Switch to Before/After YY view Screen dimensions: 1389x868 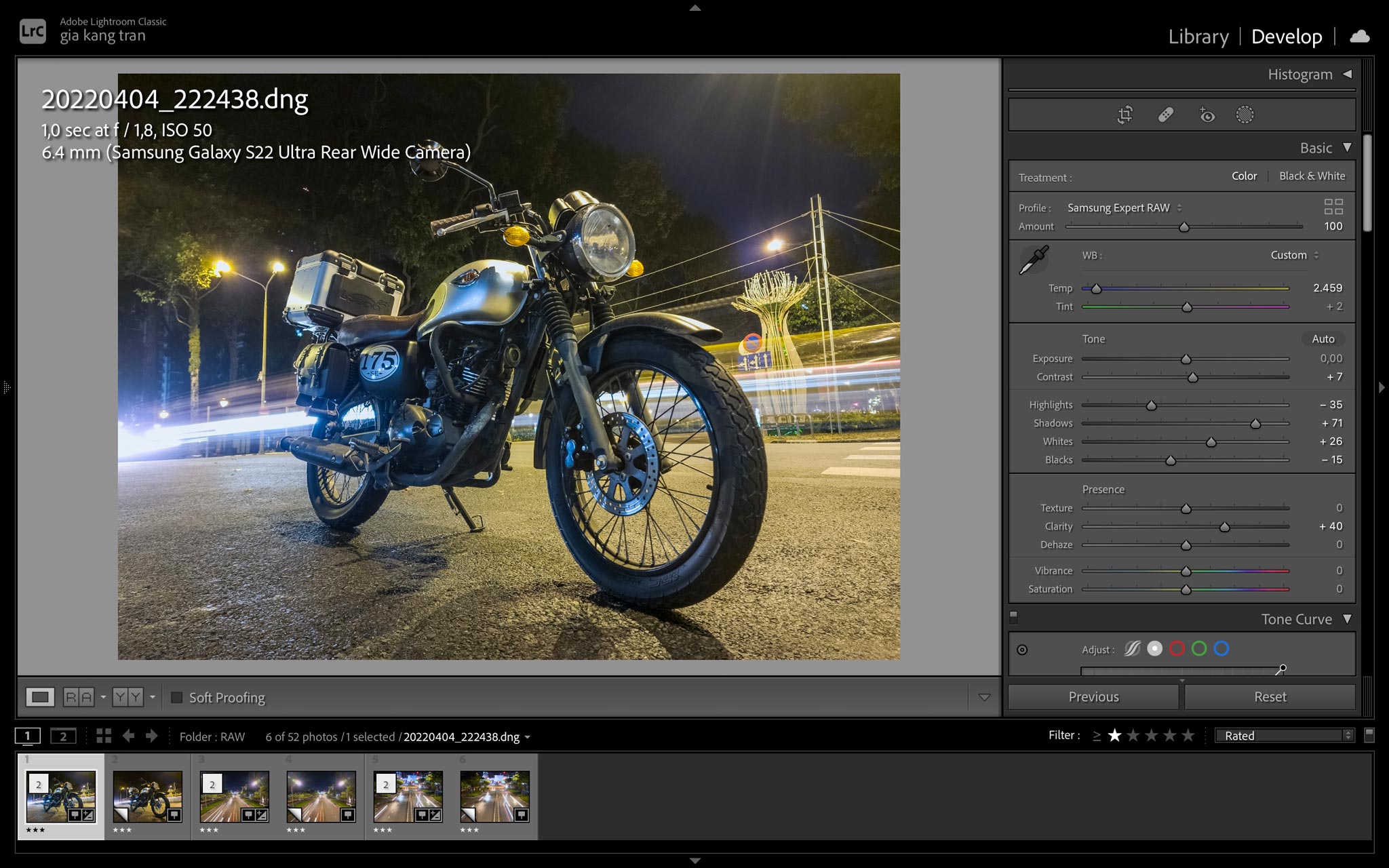pos(128,697)
